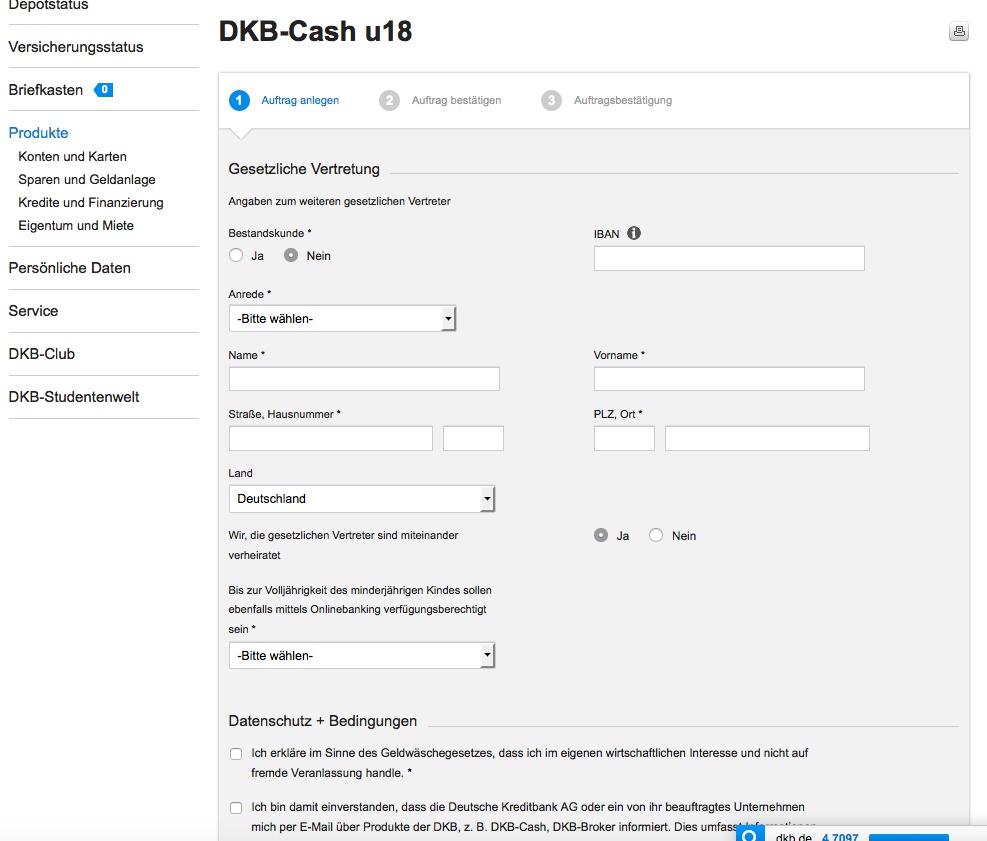
Task: Select Nein for Bestandskunde
Action: point(291,255)
